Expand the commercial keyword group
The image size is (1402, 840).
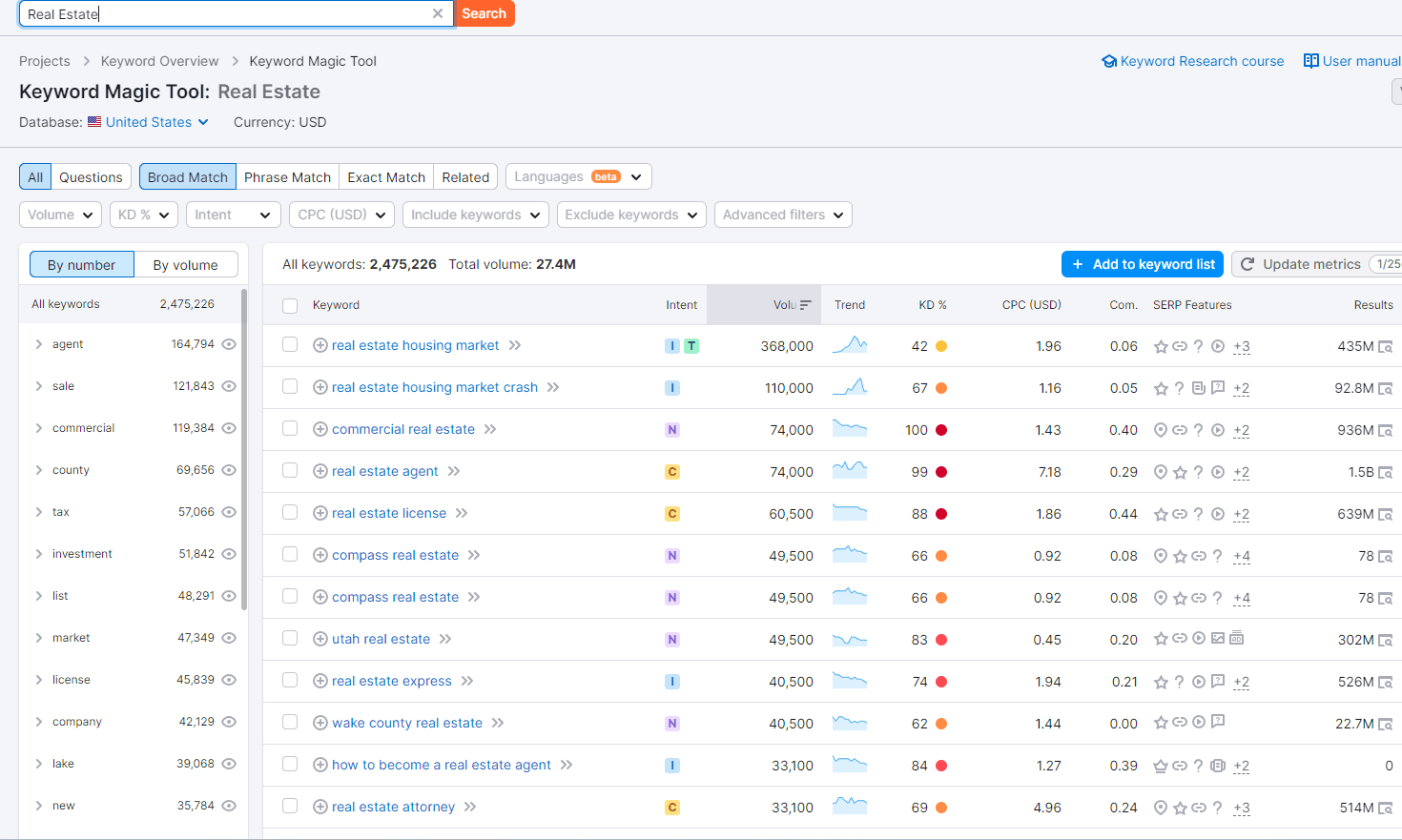[x=40, y=427]
